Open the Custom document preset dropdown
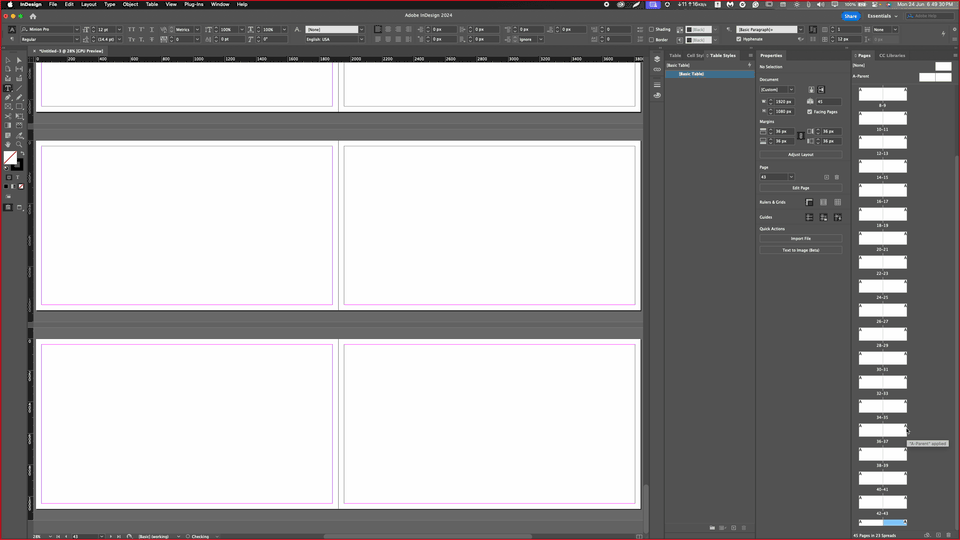 tap(791, 89)
